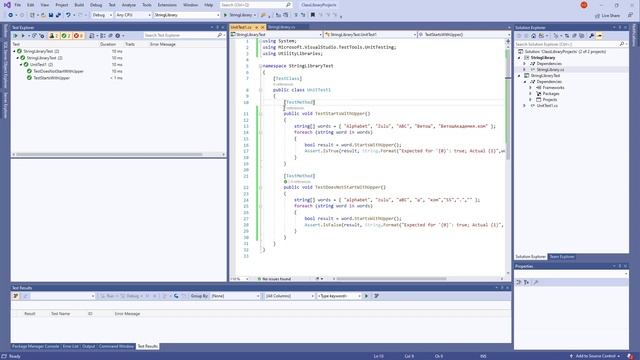Toggle the failed tests filter in Test Explorer
The width and height of the screenshot is (640, 360).
(x=78, y=36)
